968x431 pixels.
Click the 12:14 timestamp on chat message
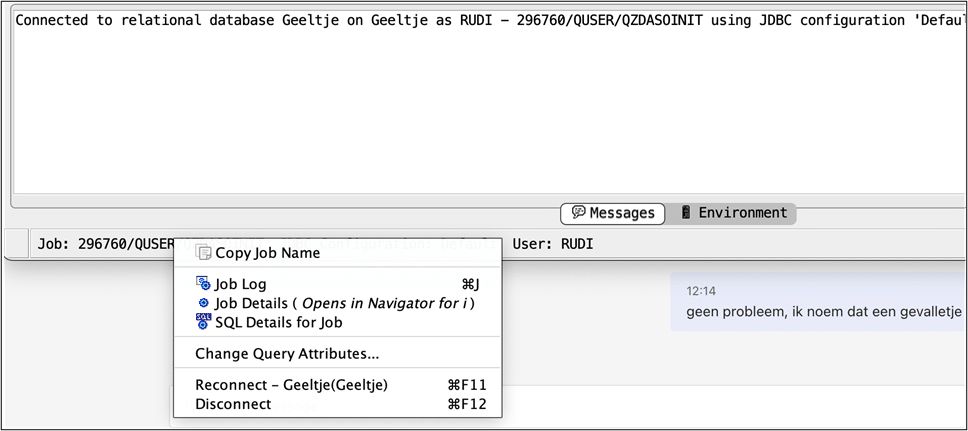(x=701, y=291)
